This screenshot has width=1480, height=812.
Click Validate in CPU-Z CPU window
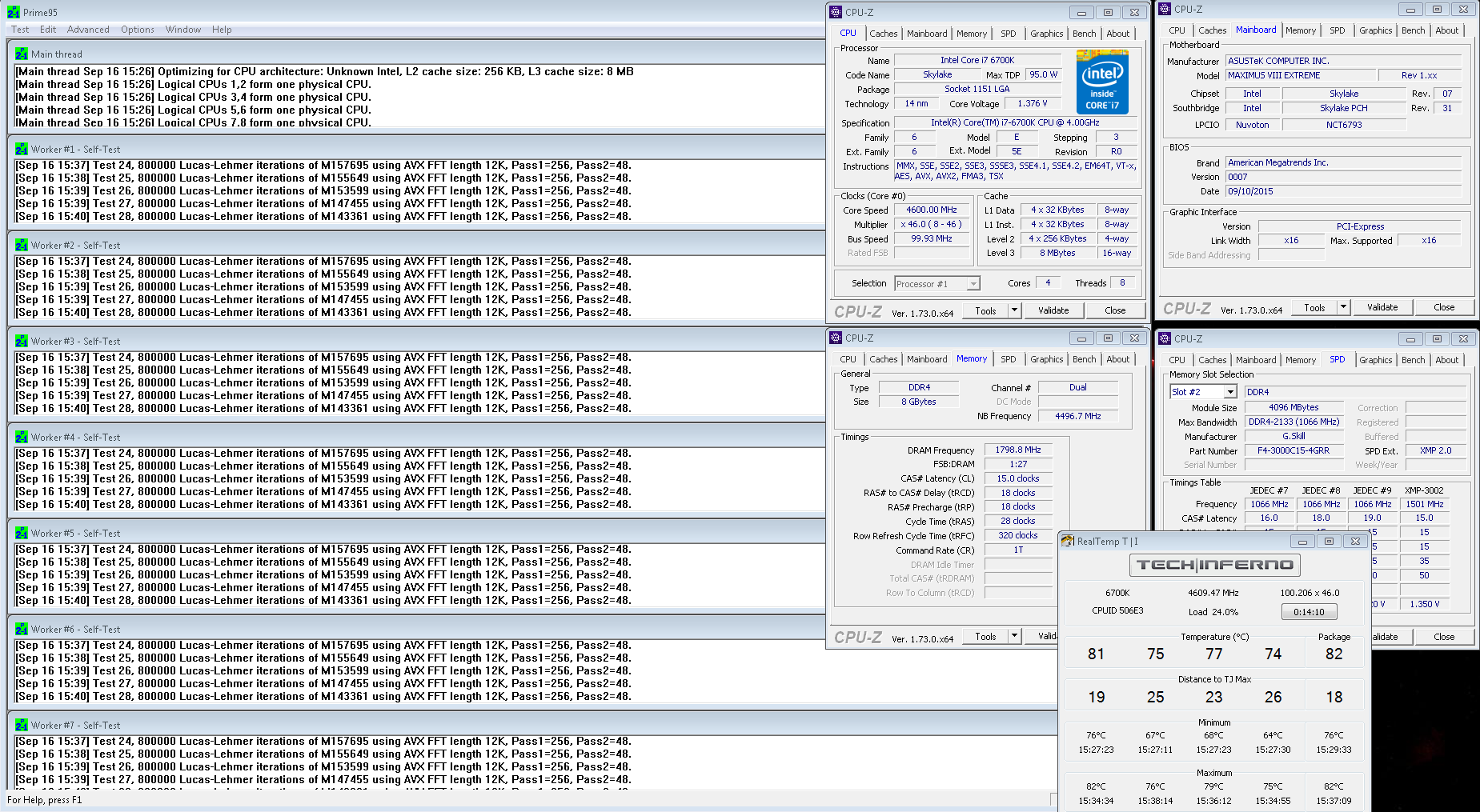[x=1053, y=310]
